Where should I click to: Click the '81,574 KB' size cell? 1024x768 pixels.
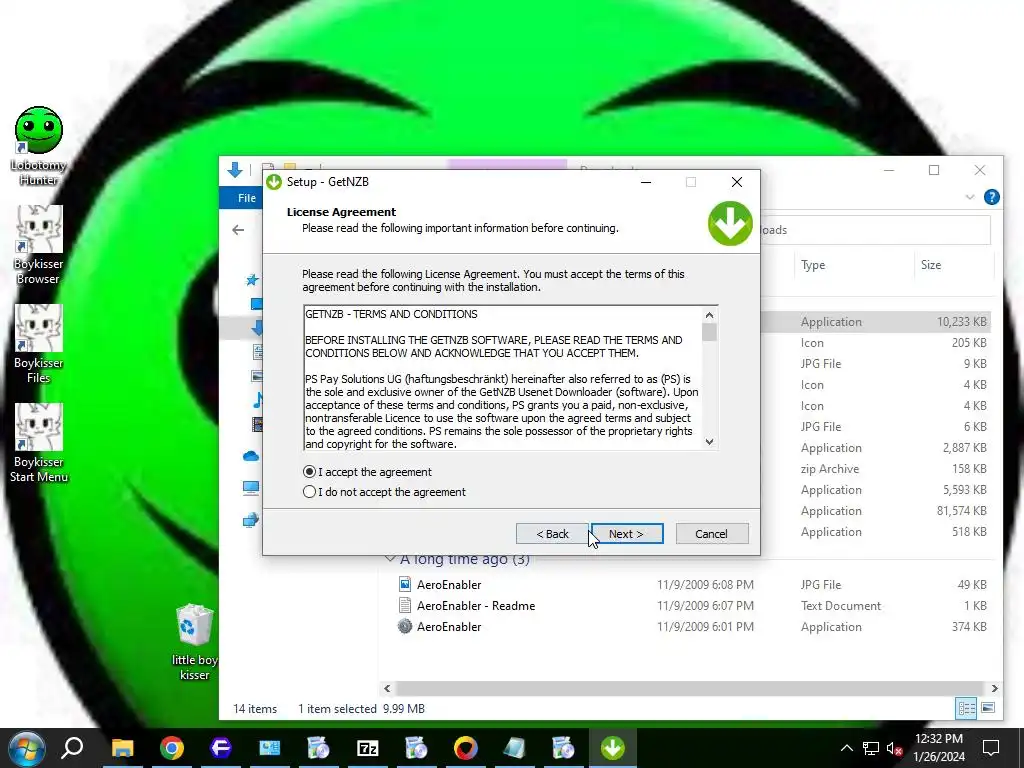pos(962,511)
